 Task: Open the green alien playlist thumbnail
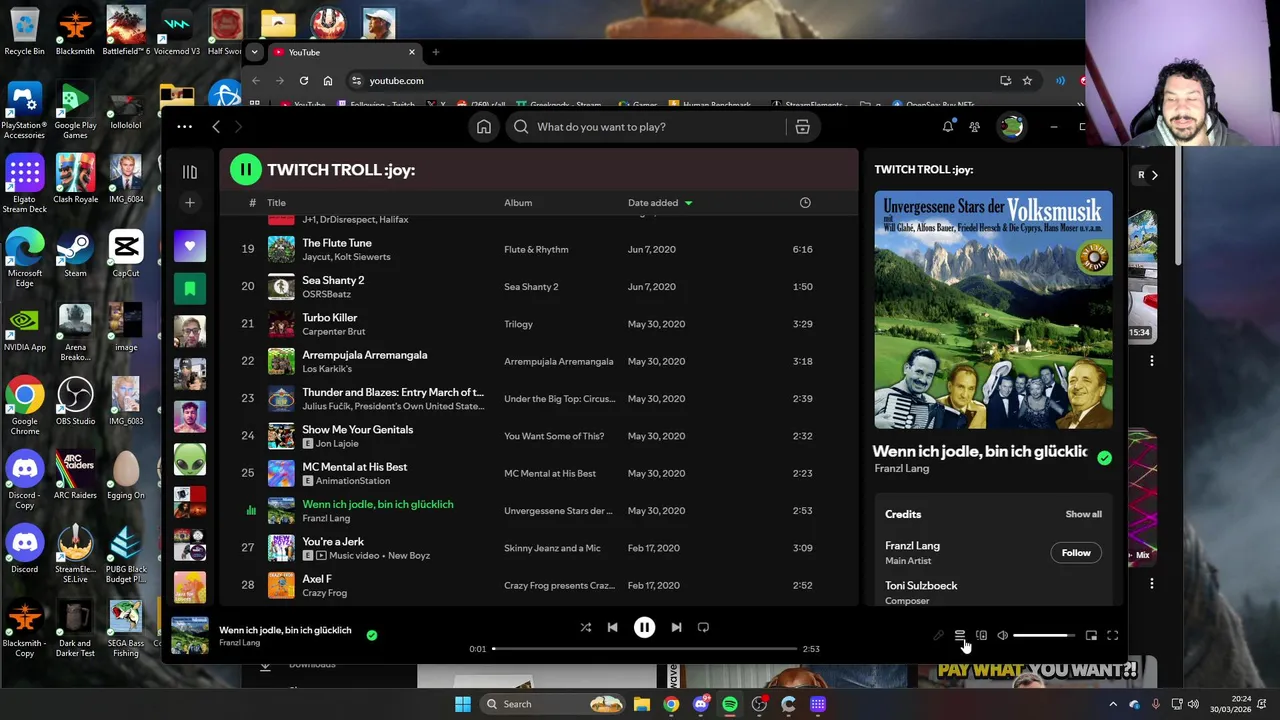[190, 460]
